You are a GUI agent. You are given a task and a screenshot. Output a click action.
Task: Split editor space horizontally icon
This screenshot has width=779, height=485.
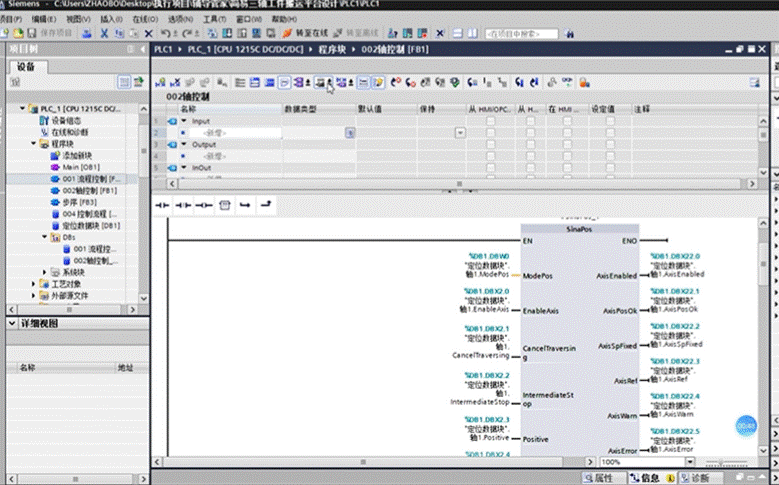click(x=458, y=33)
